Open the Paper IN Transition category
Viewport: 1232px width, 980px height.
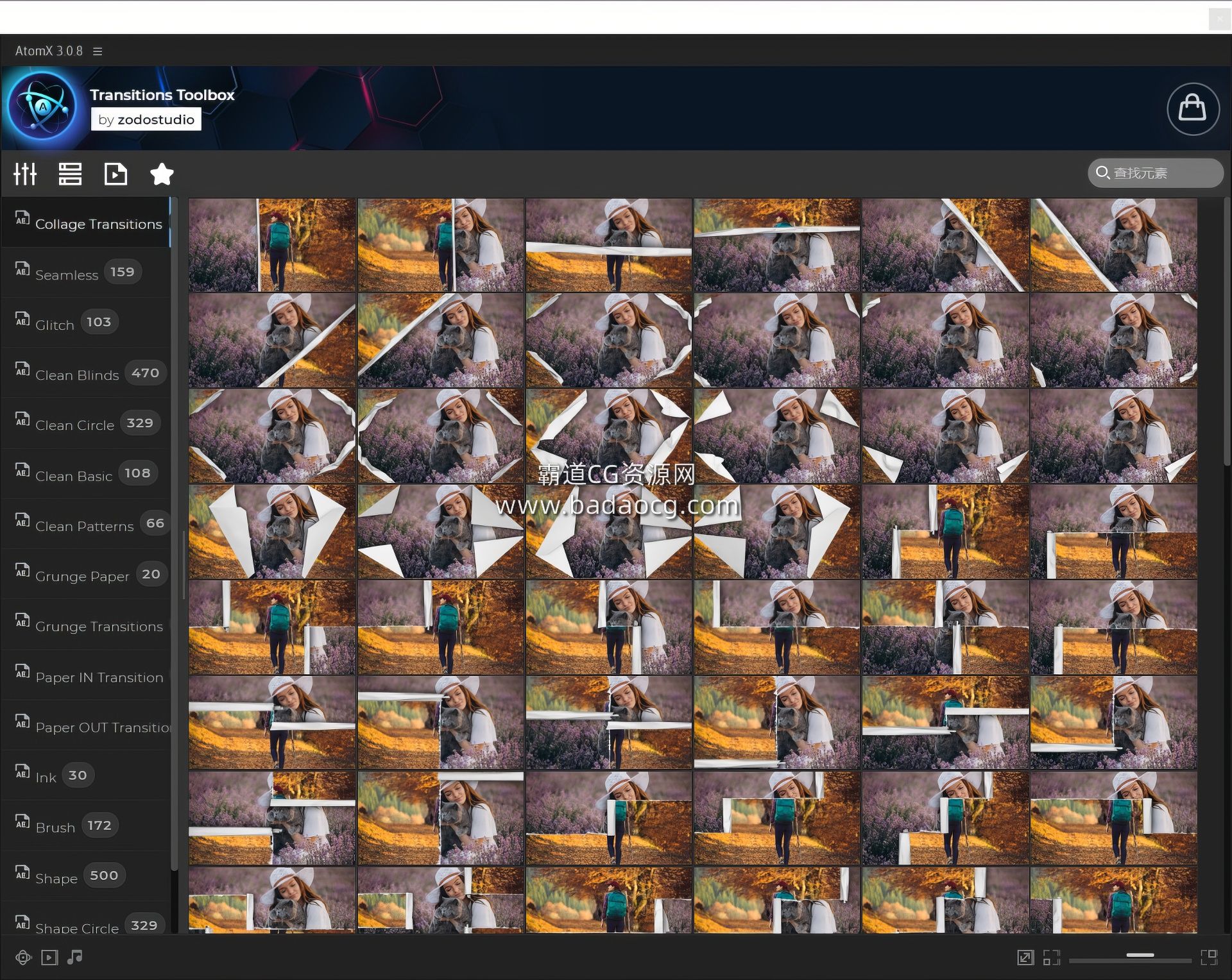click(86, 675)
